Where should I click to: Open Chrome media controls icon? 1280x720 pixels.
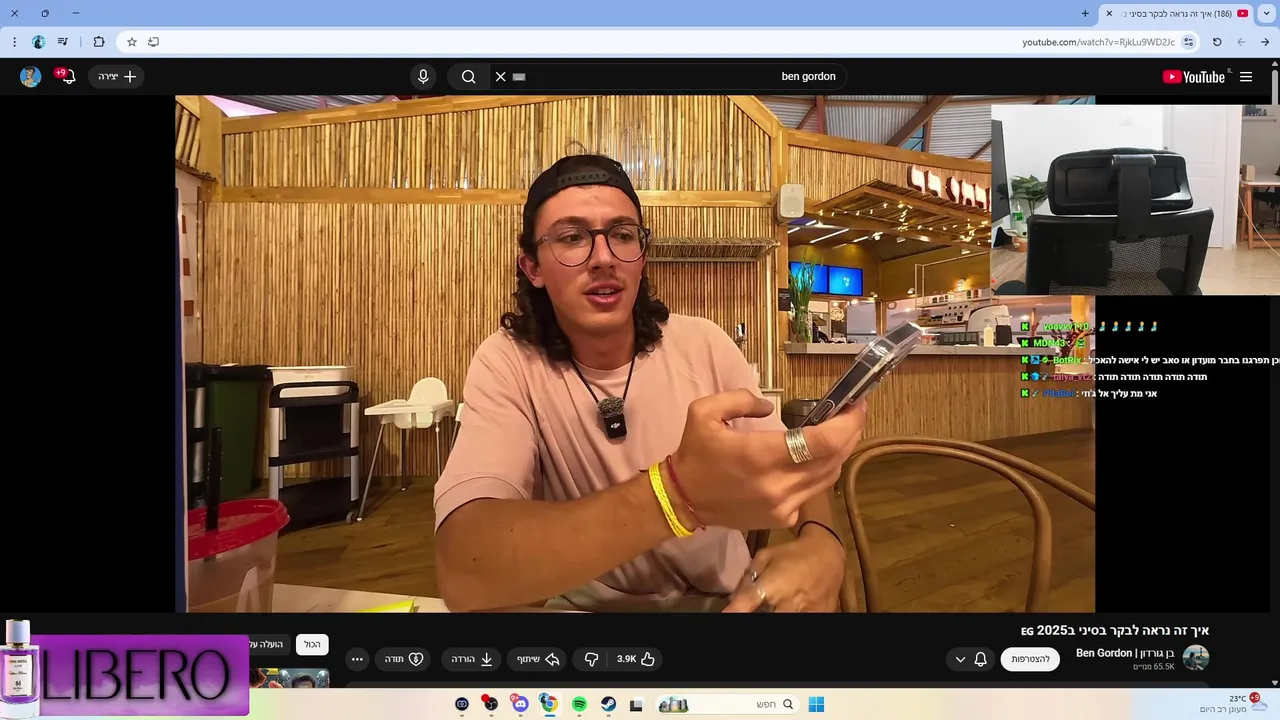pos(63,42)
